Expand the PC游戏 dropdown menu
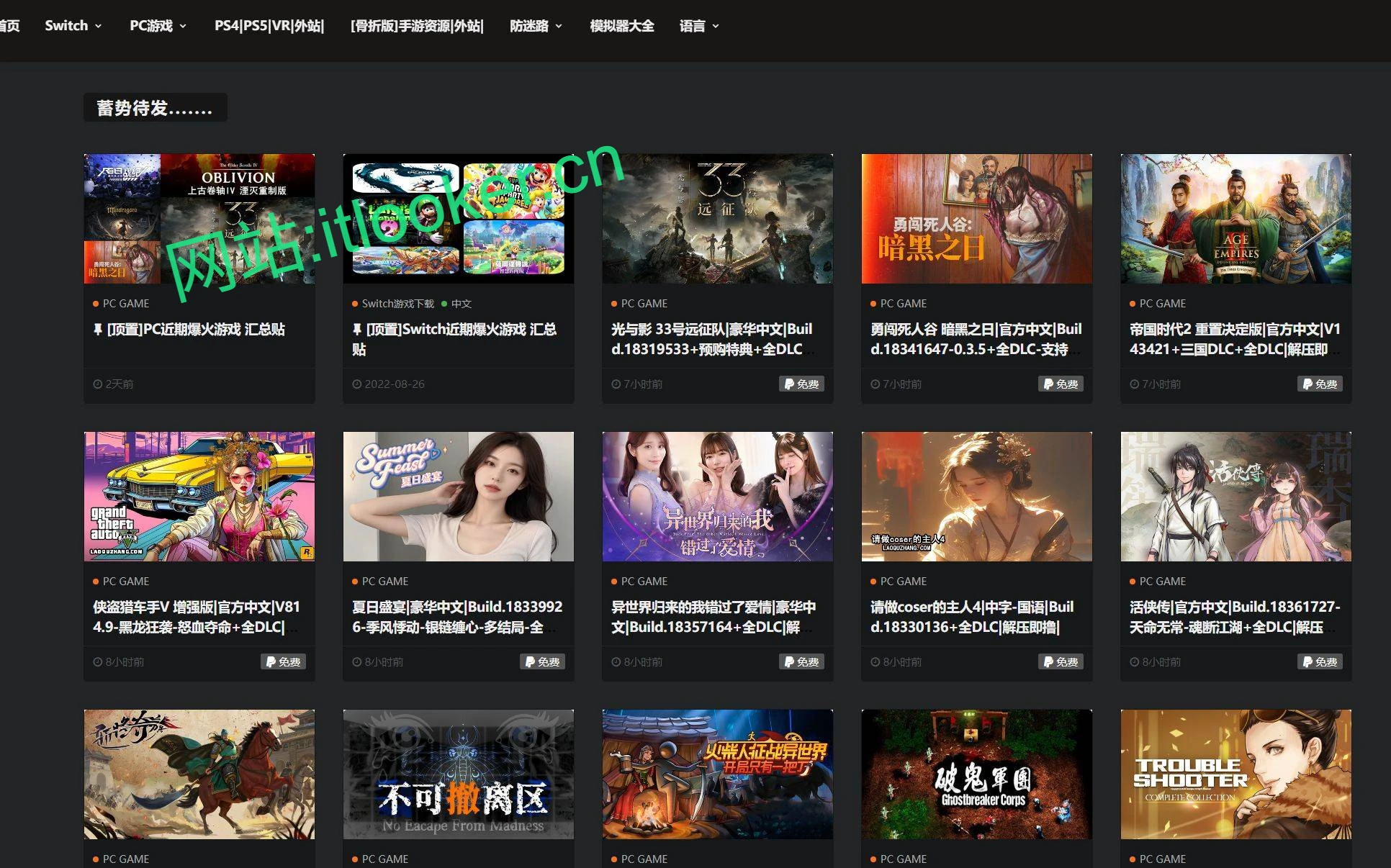Image resolution: width=1391 pixels, height=868 pixels. tap(158, 26)
